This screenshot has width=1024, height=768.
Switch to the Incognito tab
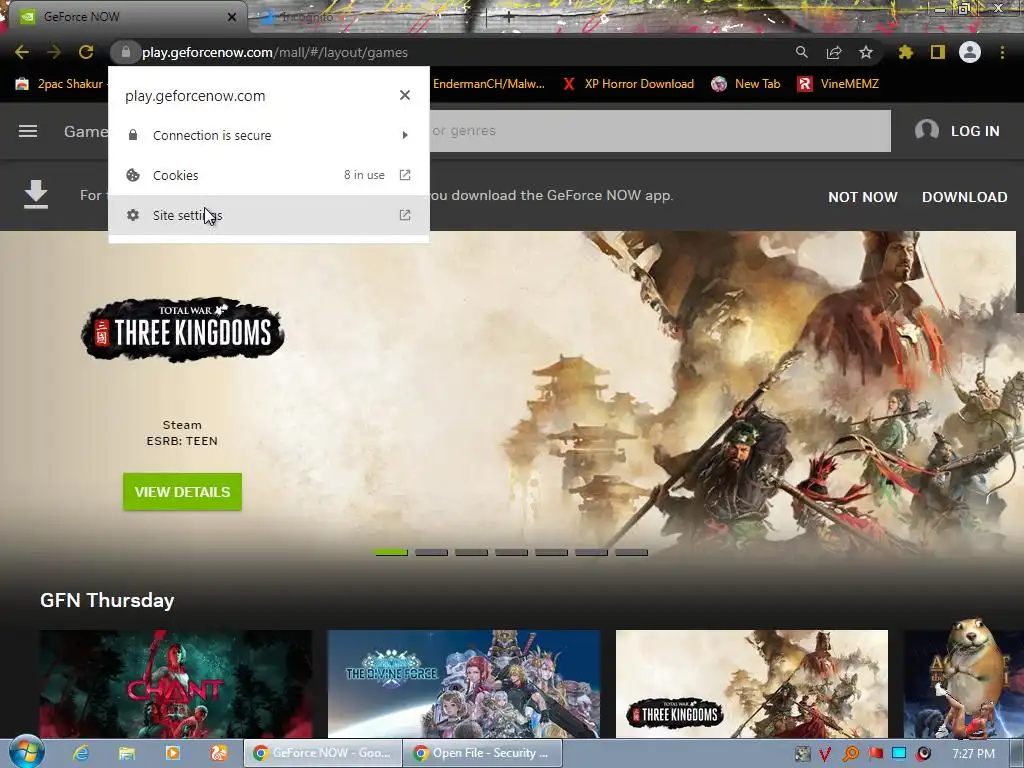[307, 17]
